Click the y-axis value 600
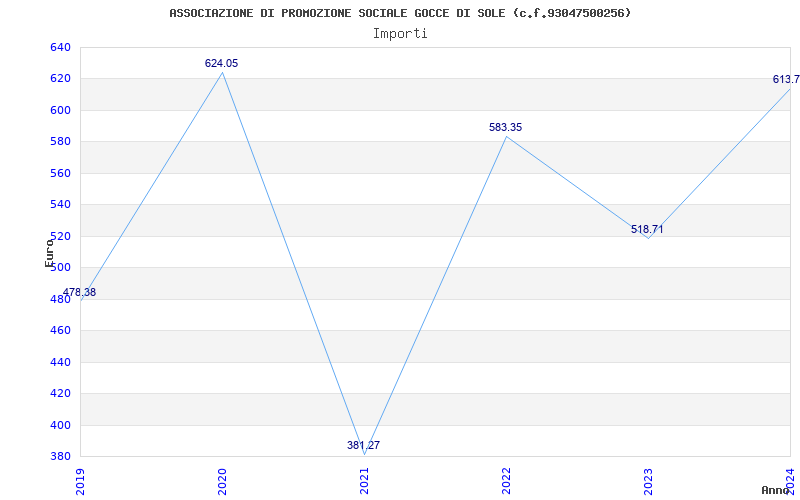This screenshot has width=800, height=500. 60,110
